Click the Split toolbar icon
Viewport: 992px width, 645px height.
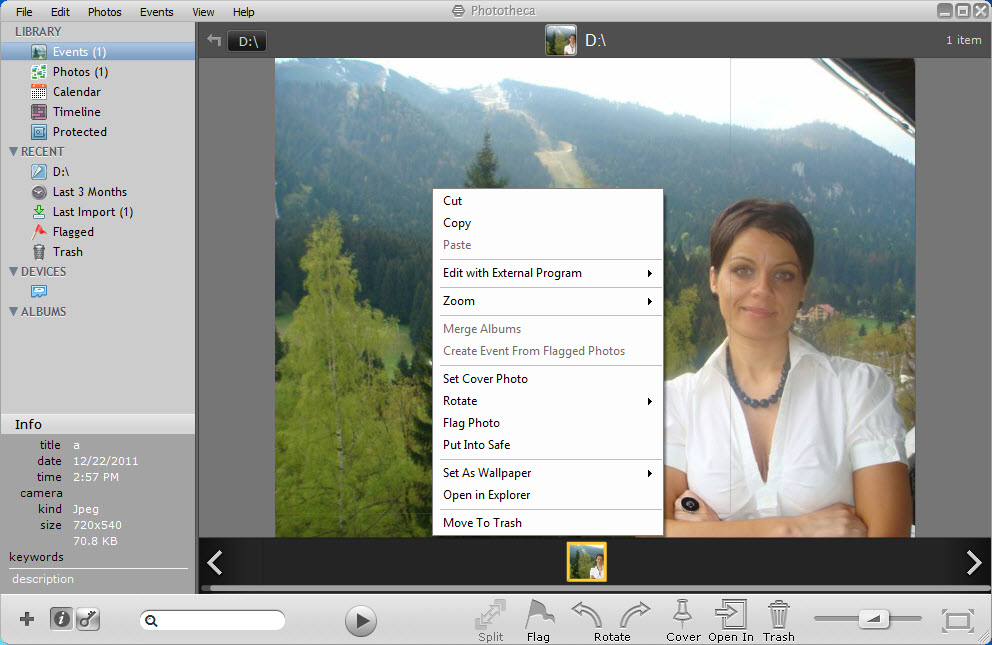pos(490,621)
